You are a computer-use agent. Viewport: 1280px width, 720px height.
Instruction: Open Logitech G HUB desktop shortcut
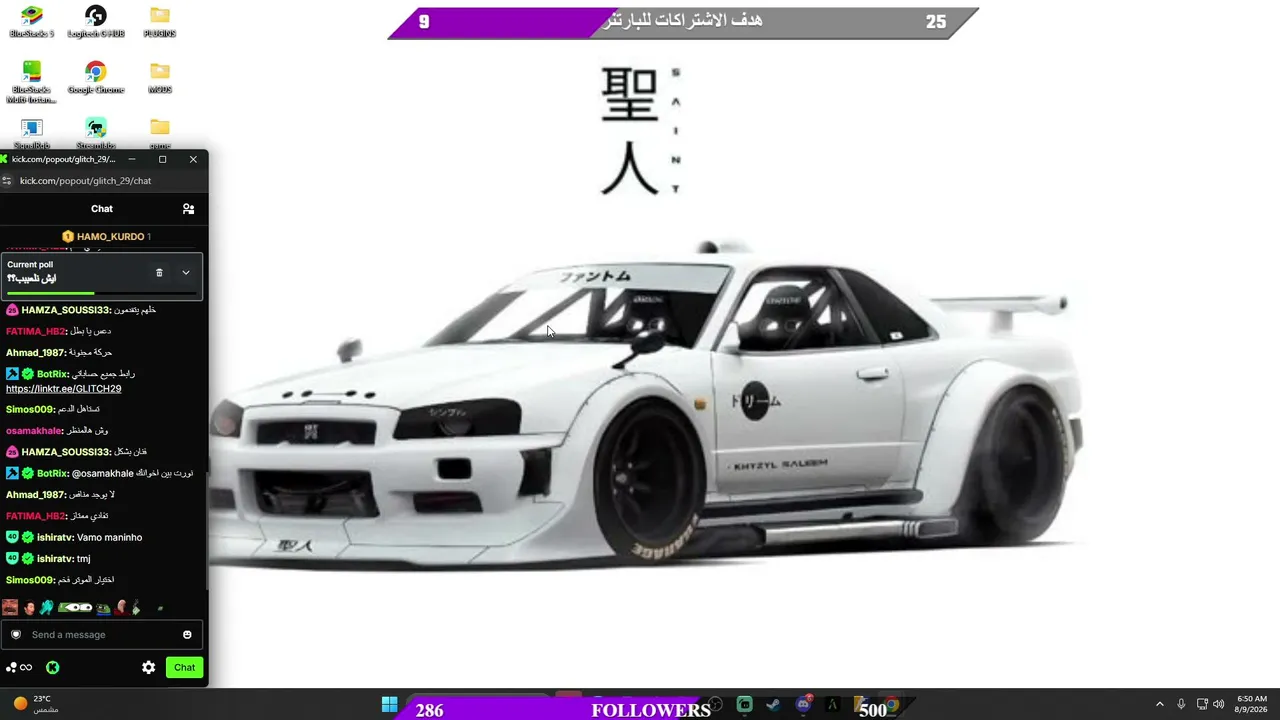[x=96, y=21]
